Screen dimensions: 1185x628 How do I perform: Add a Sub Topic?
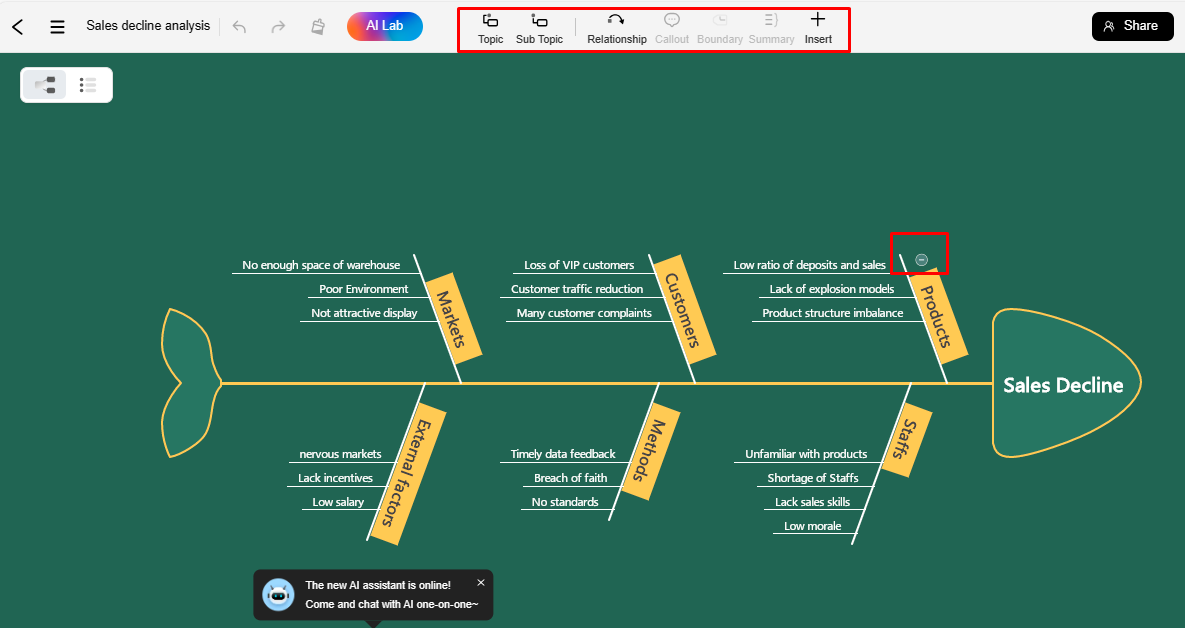[x=540, y=29]
